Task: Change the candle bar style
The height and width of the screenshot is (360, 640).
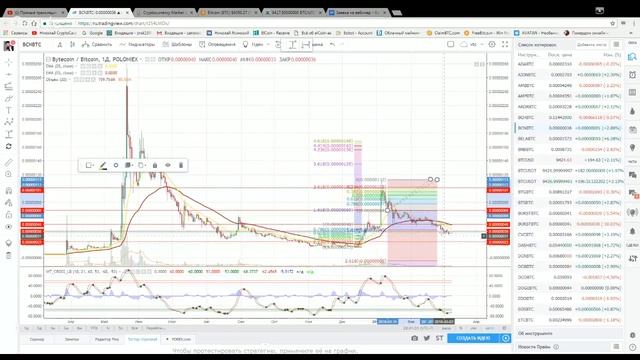Action: (72, 44)
